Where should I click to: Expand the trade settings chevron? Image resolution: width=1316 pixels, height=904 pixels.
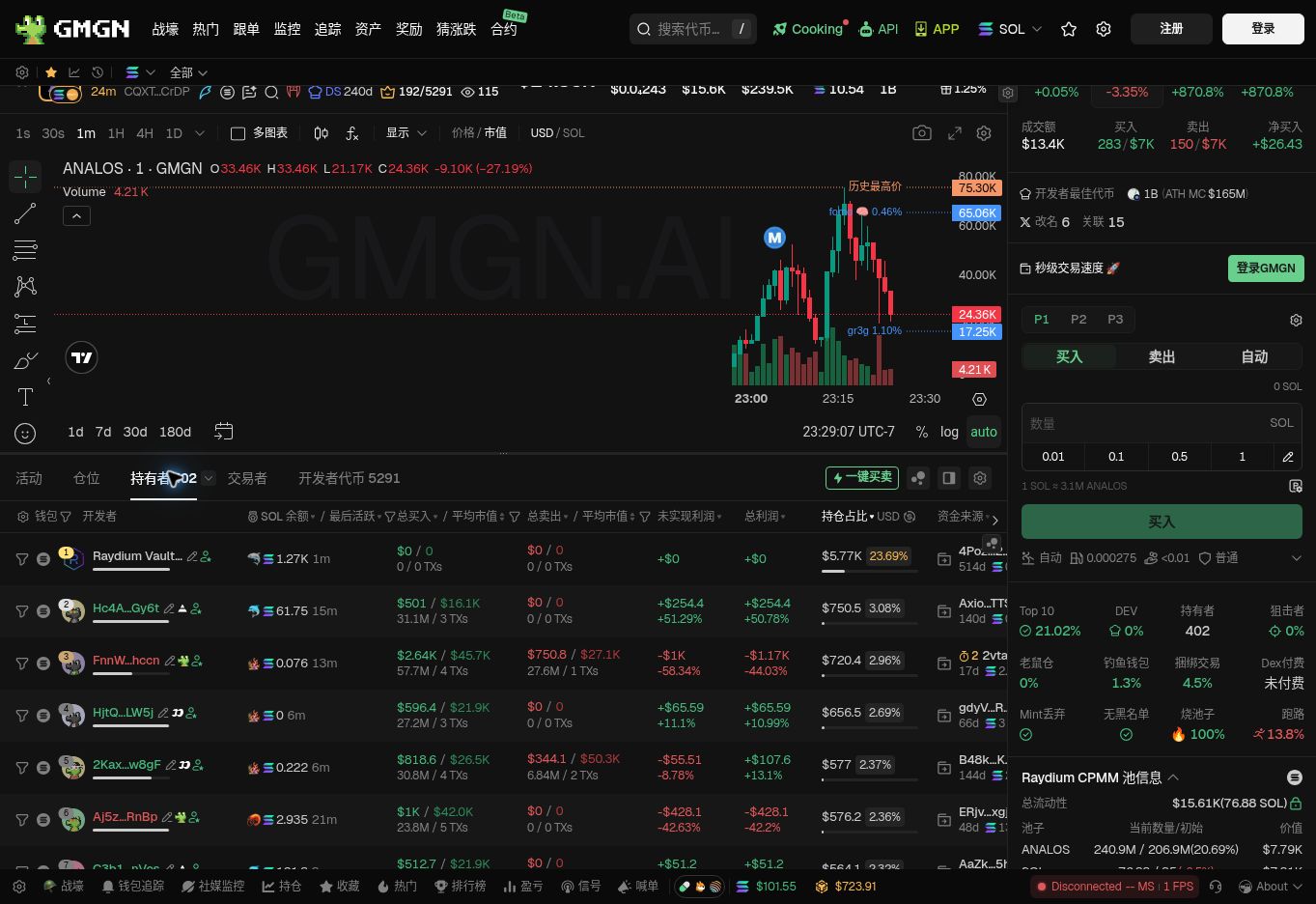point(1296,558)
